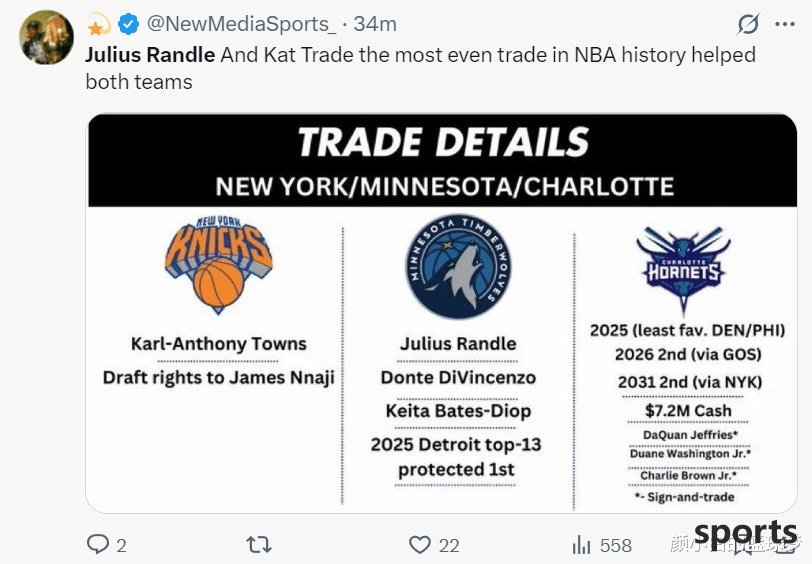Click the 34m timestamp link
The image size is (812, 564).
[x=375, y=24]
